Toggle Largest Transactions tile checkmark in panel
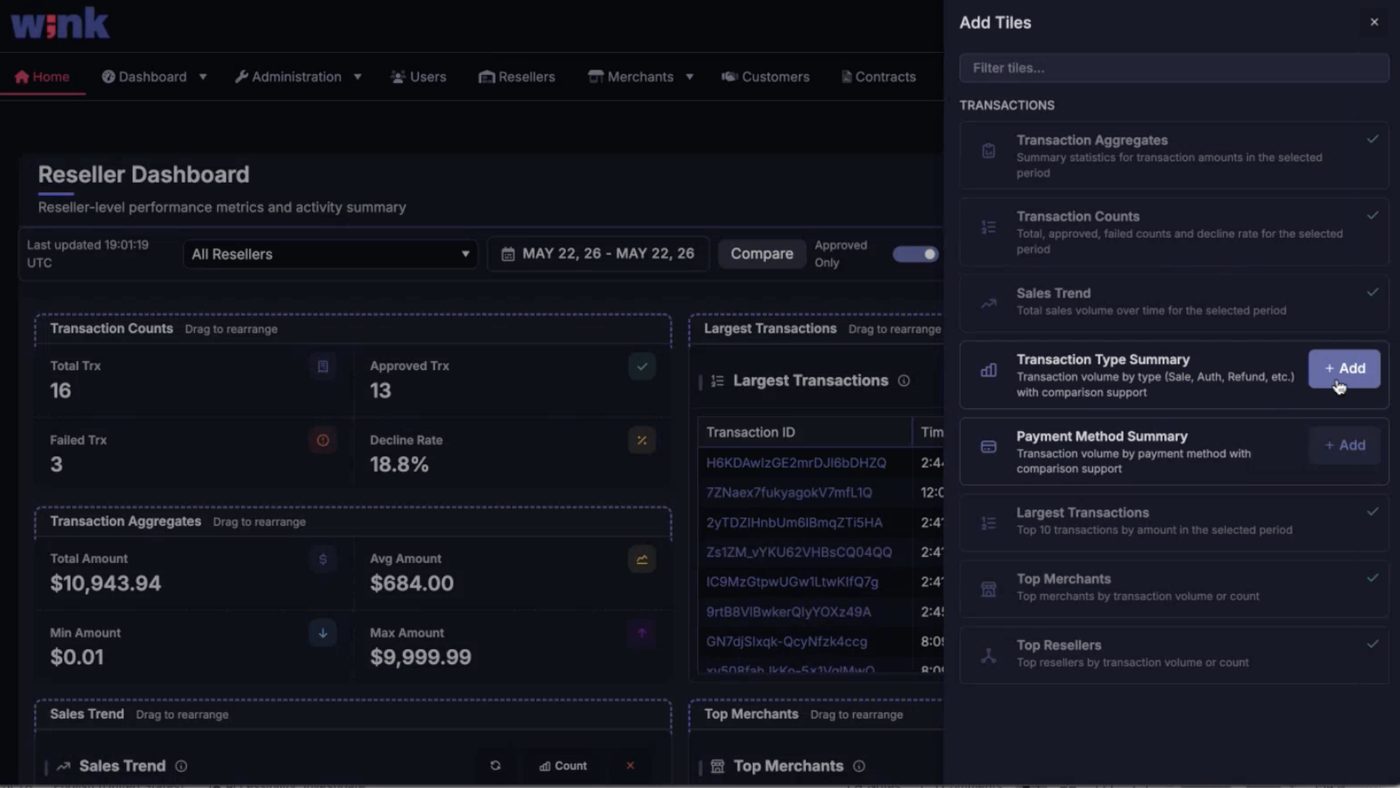 tap(1373, 511)
